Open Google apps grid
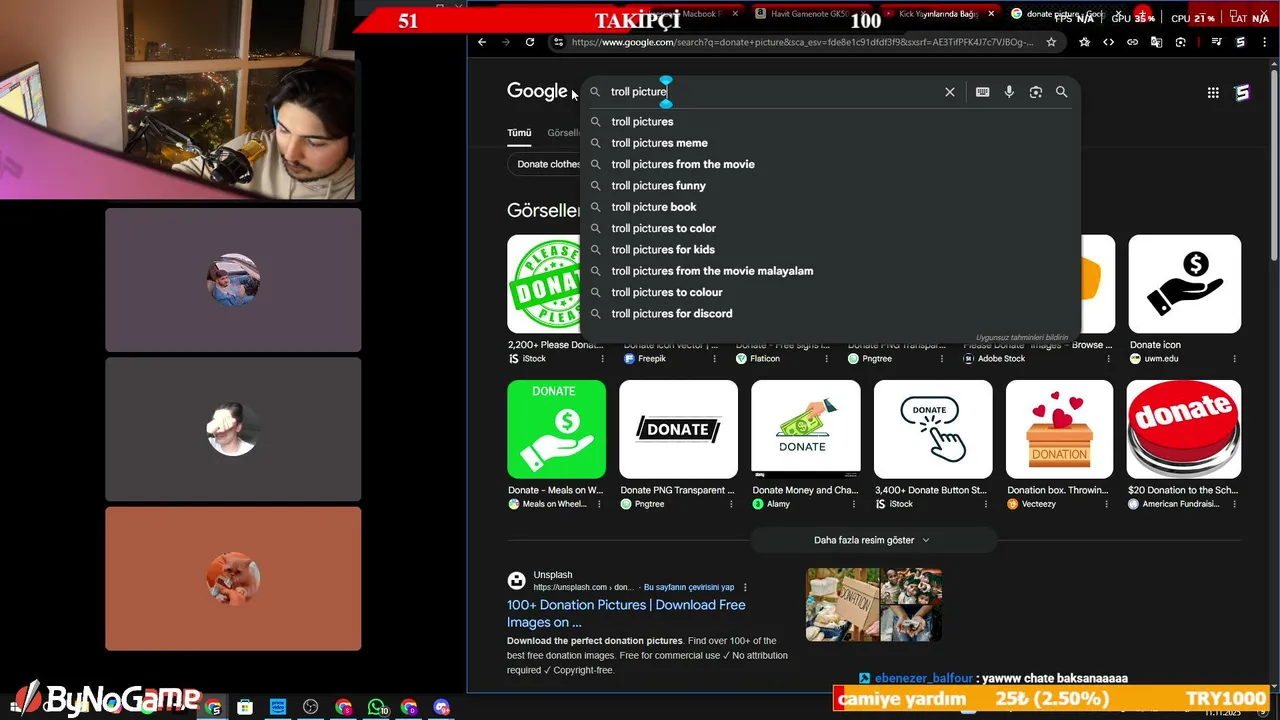 (1213, 93)
